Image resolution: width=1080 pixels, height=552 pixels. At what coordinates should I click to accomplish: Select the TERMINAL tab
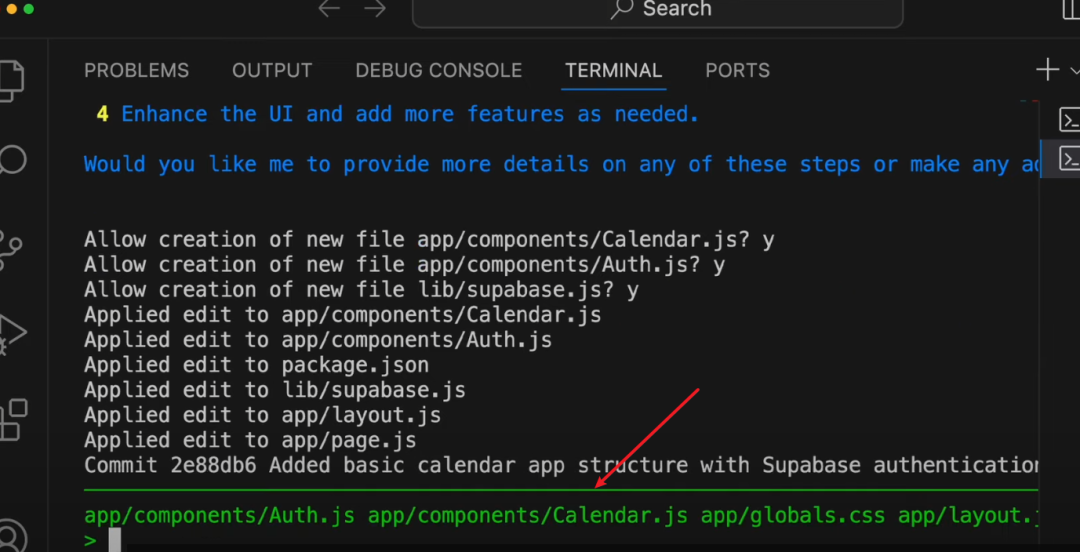coord(614,70)
